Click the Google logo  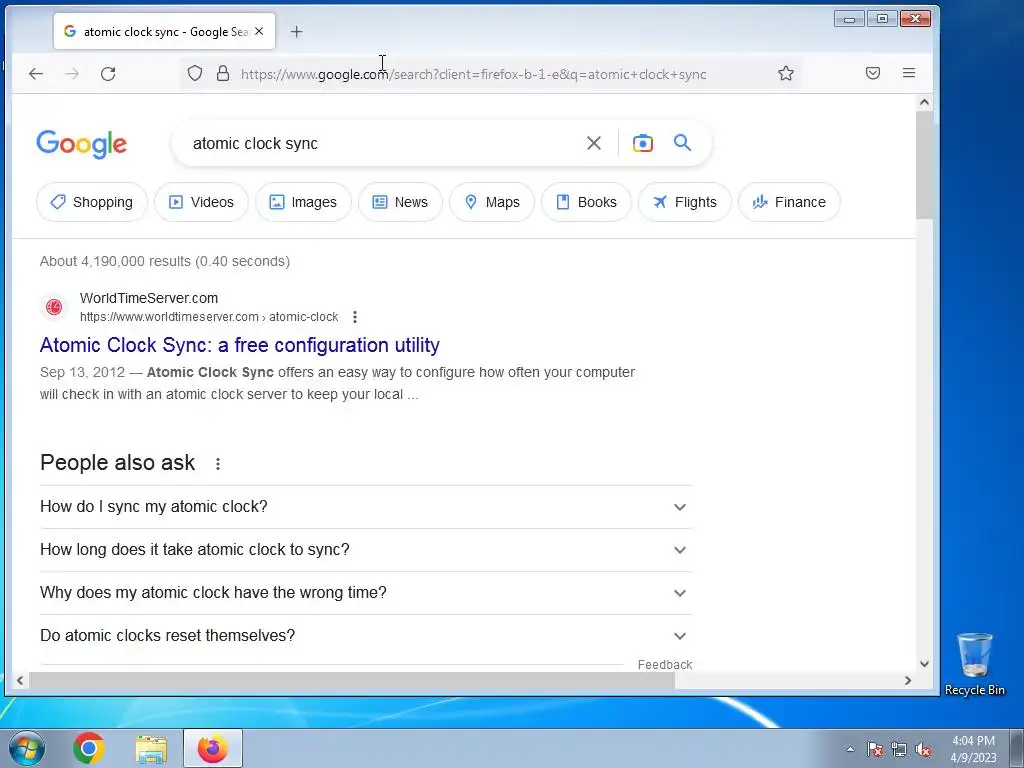point(82,144)
